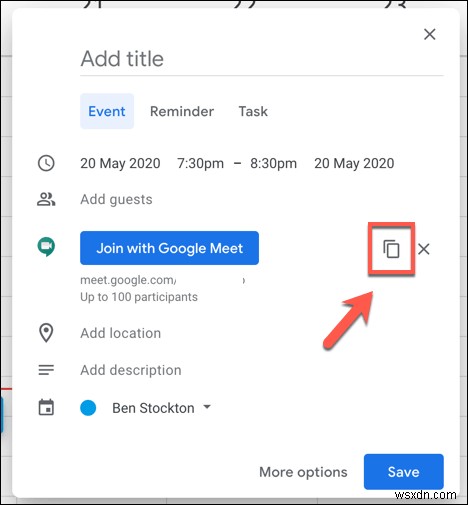Click Up to 100 participants text
The height and width of the screenshot is (505, 468).
pos(139,297)
